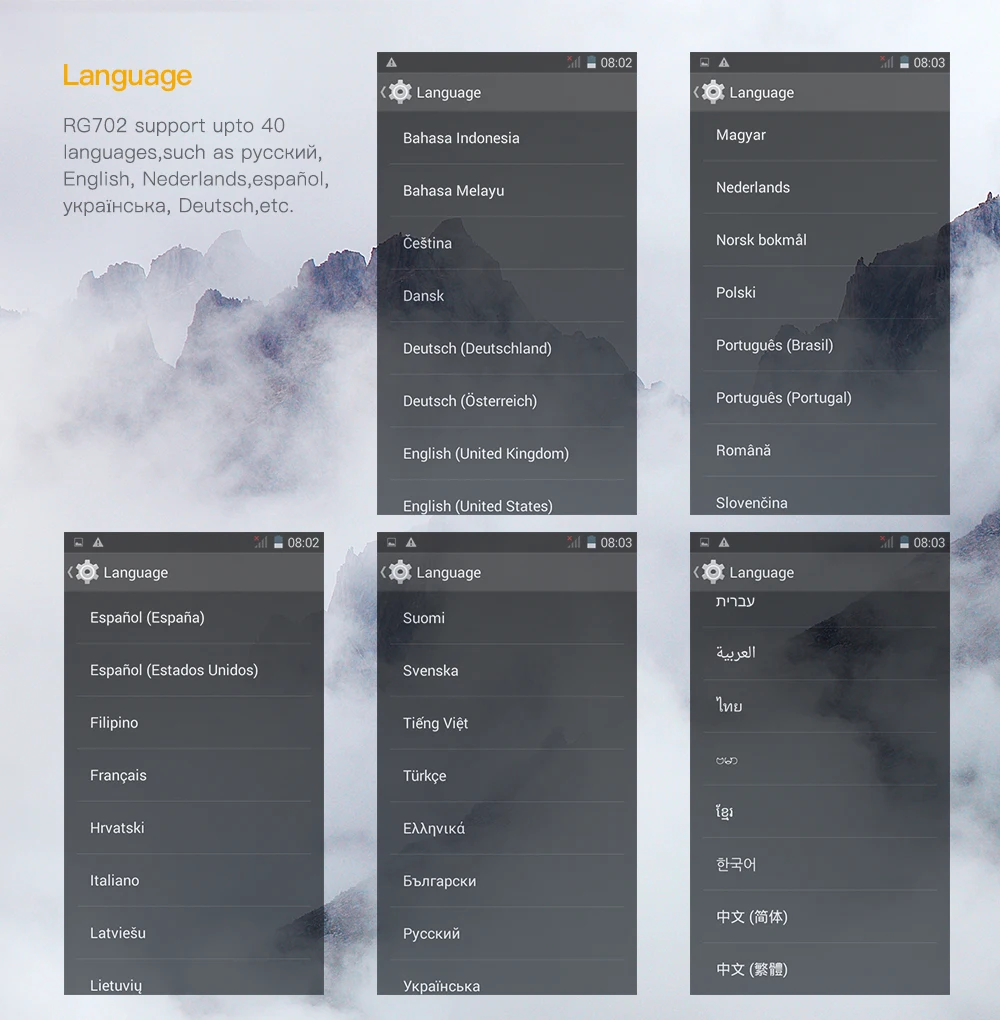Select Bahasa Indonesia language
The width and height of the screenshot is (1000, 1020).
(507, 138)
